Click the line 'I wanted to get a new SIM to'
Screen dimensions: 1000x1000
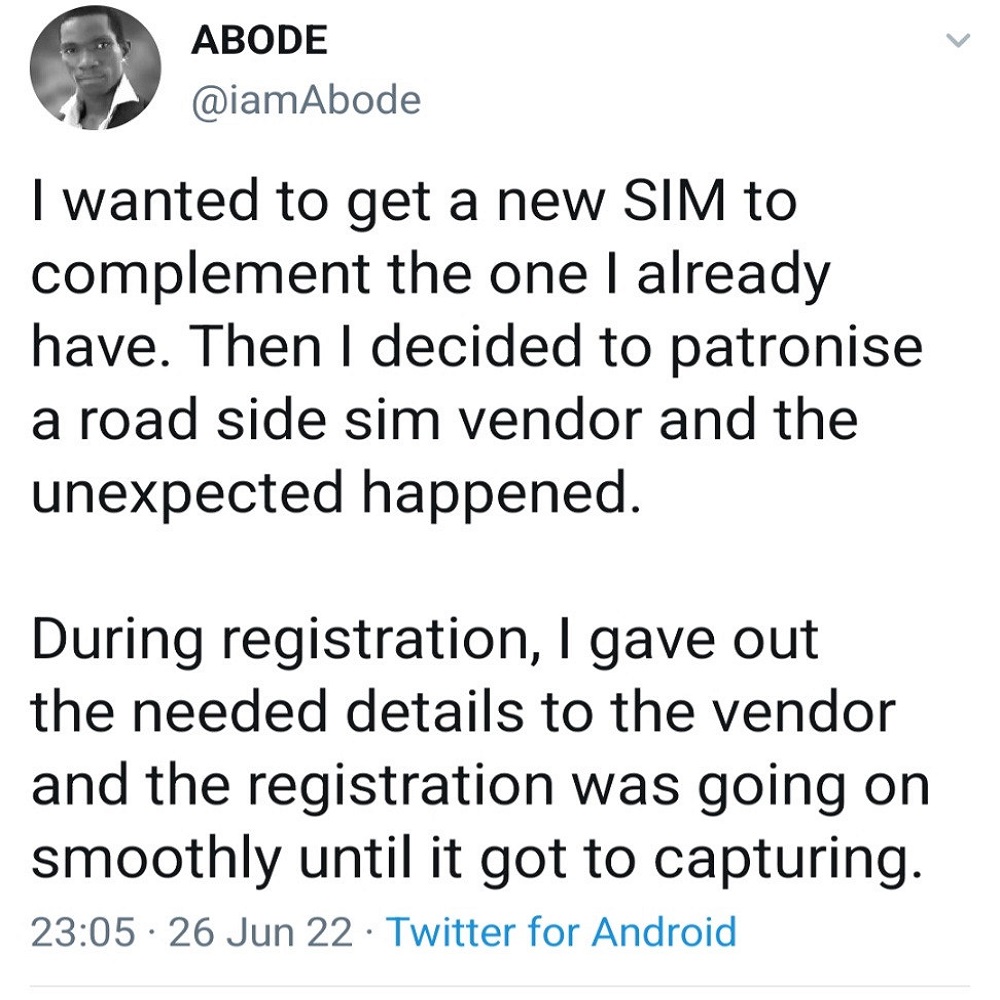414,201
